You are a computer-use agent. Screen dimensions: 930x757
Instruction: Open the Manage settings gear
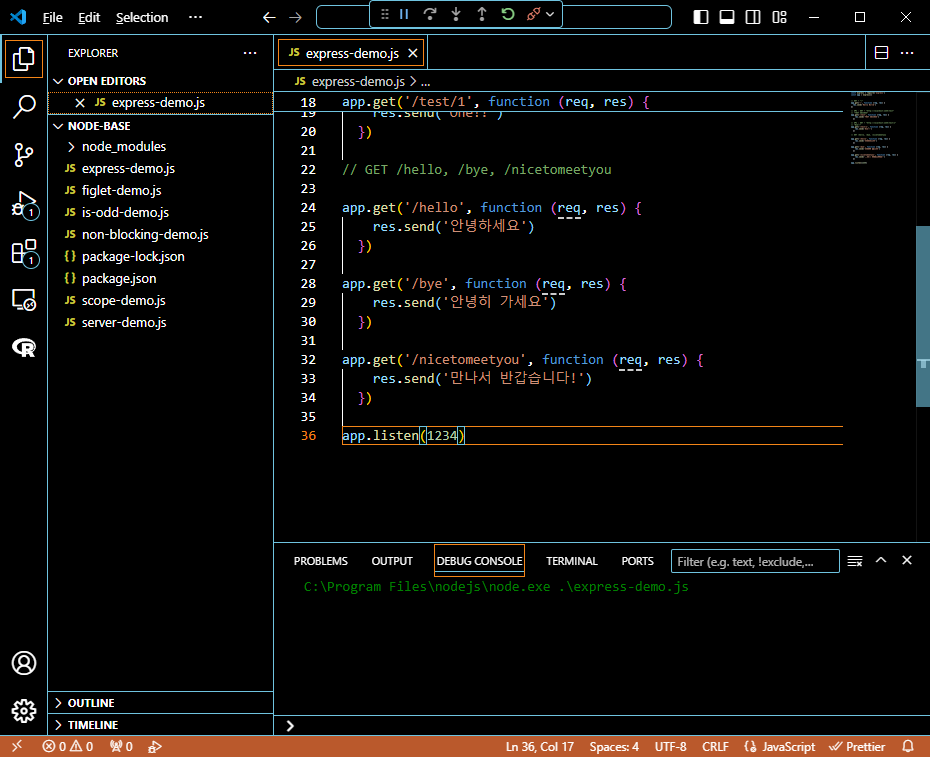(24, 710)
